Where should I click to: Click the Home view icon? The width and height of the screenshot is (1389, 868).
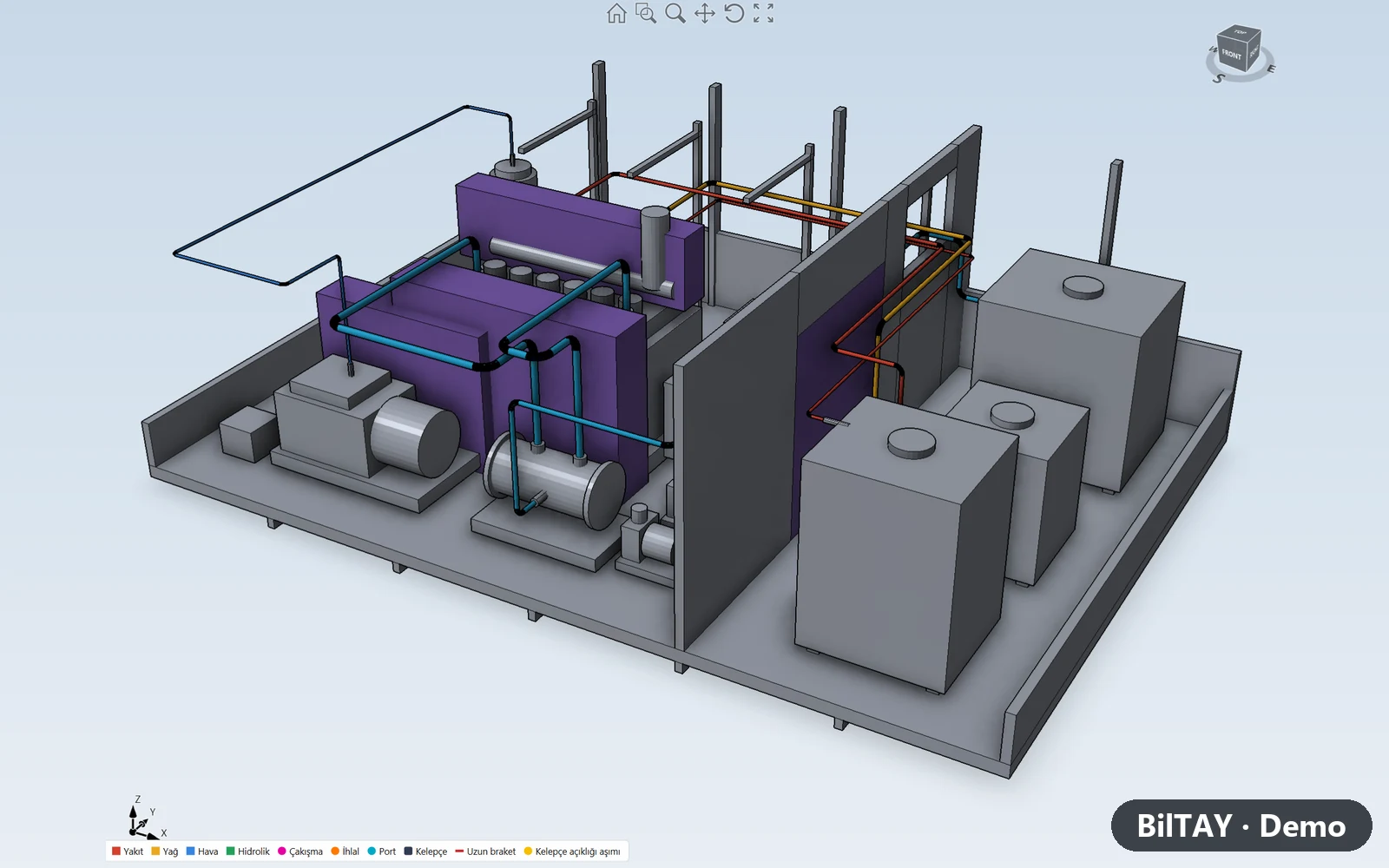pos(616,13)
